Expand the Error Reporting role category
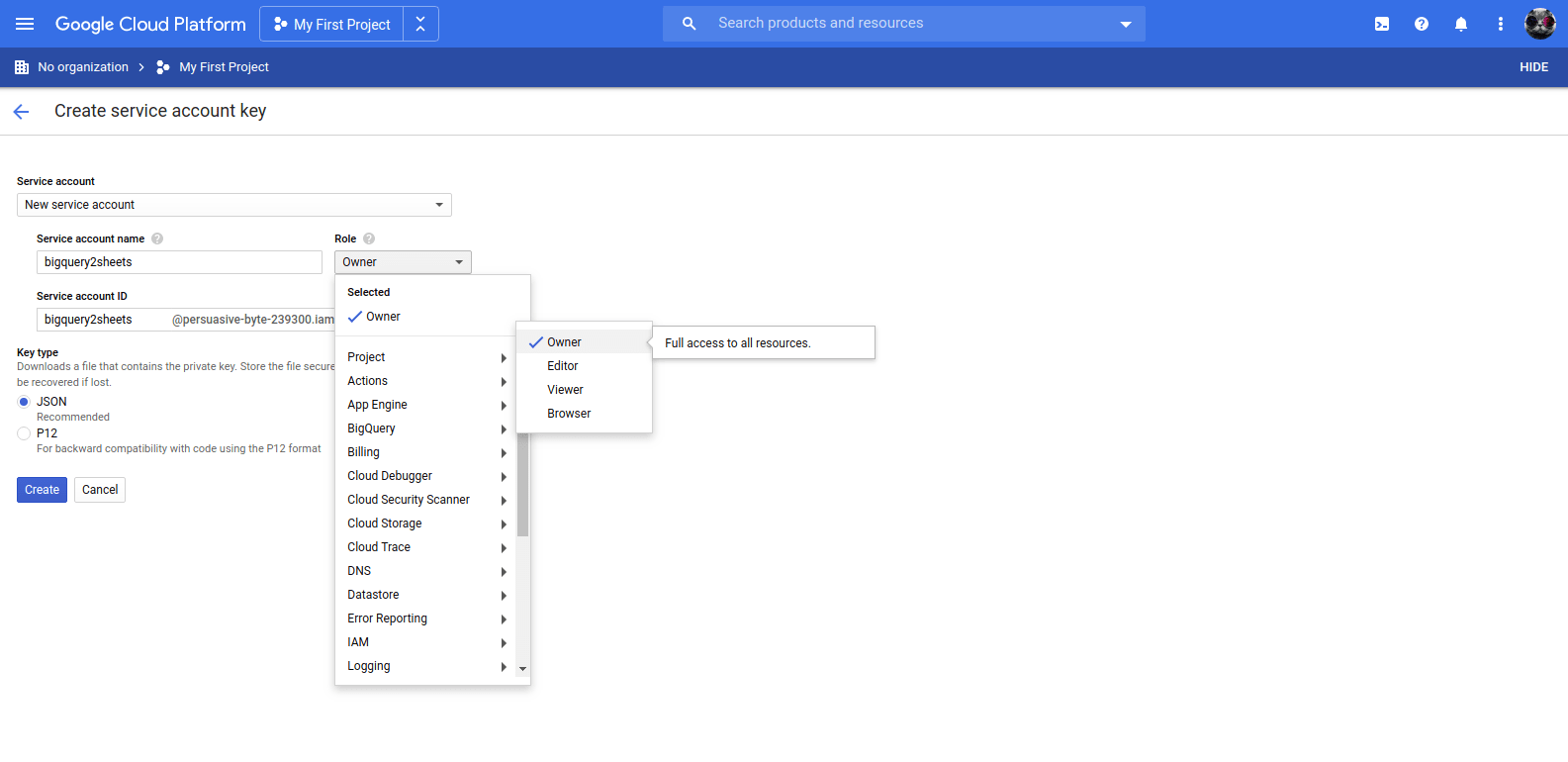 (x=426, y=619)
